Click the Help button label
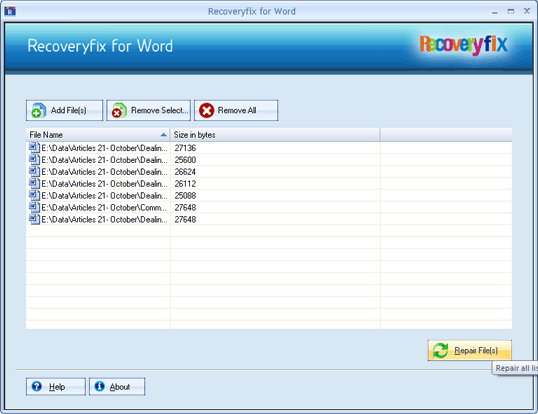The height and width of the screenshot is (414, 538). pos(57,387)
